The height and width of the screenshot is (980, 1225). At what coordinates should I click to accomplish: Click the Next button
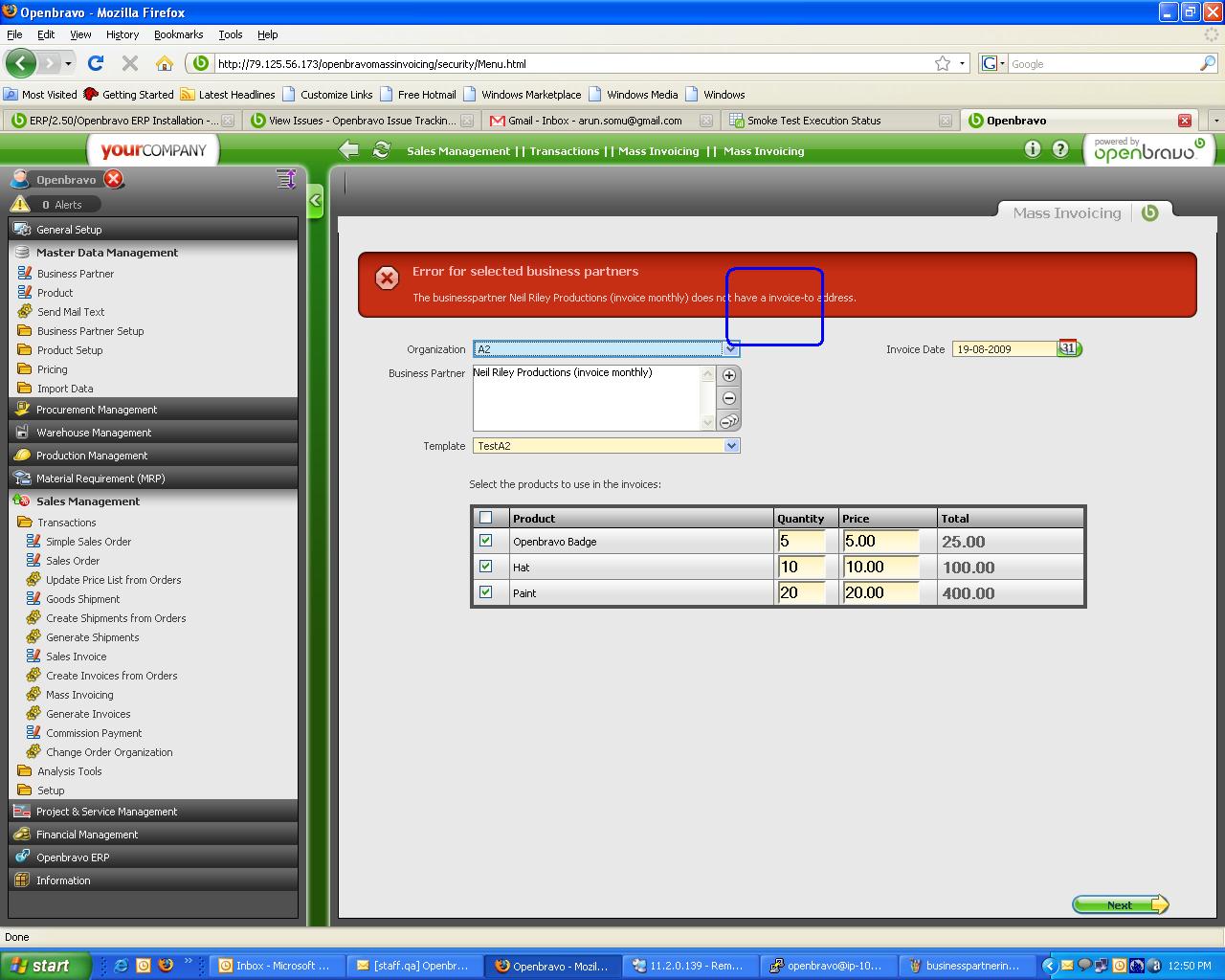click(1120, 905)
